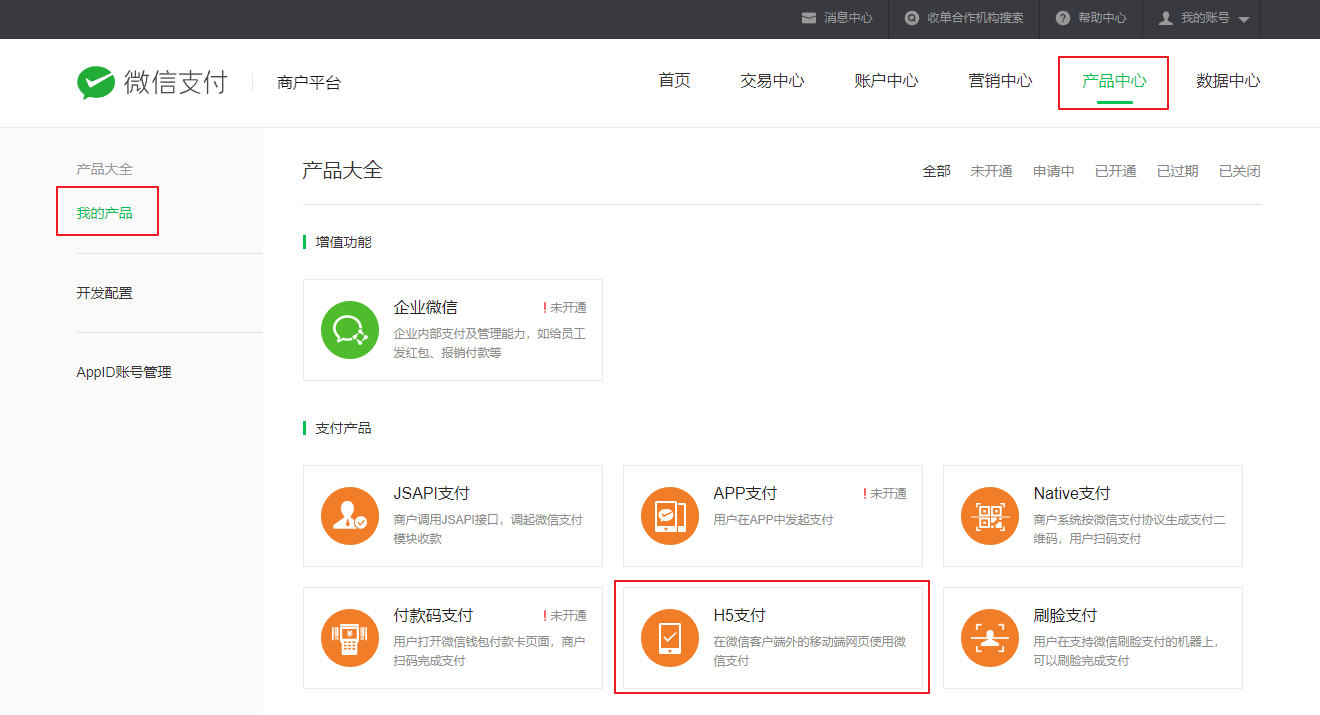This screenshot has width=1320, height=715.
Task: Click the JSAPI支付 product title
Action: pos(431,493)
